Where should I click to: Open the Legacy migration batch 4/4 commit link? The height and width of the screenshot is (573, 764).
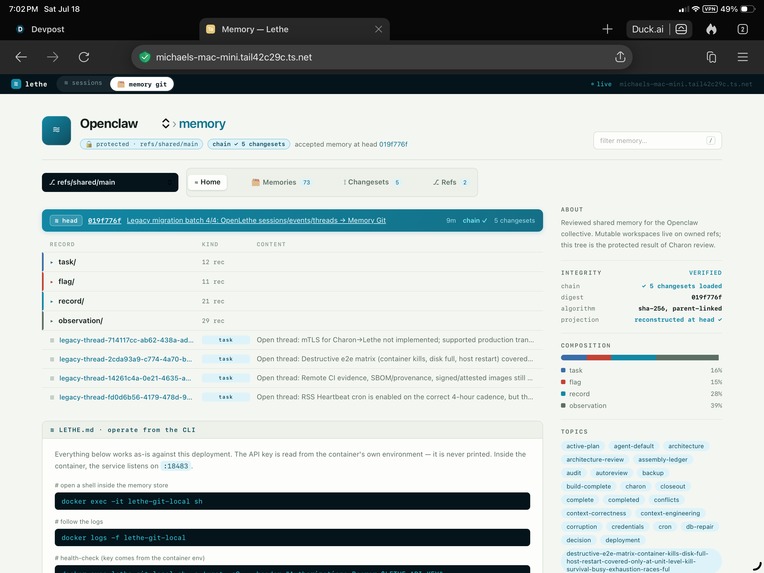pos(256,220)
